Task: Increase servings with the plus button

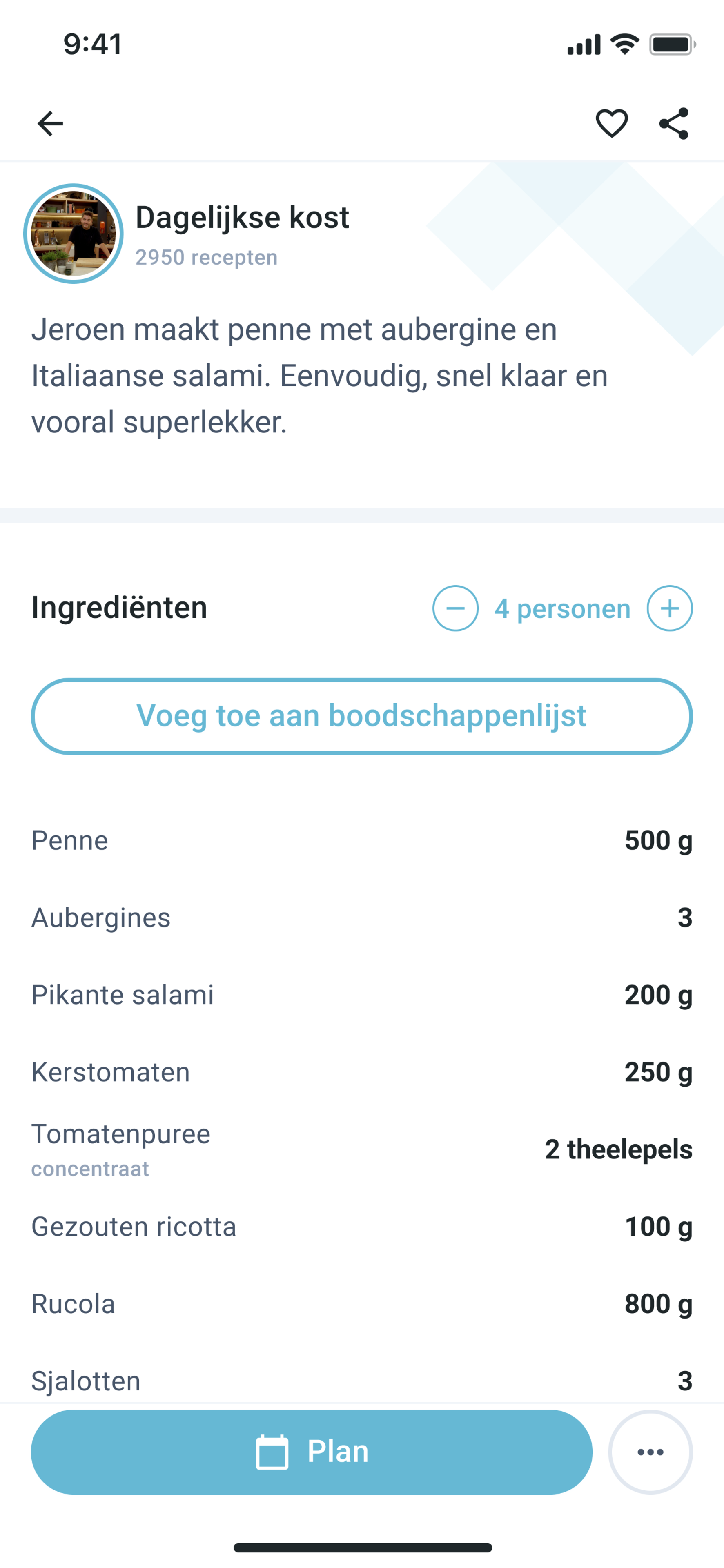Action: [669, 608]
